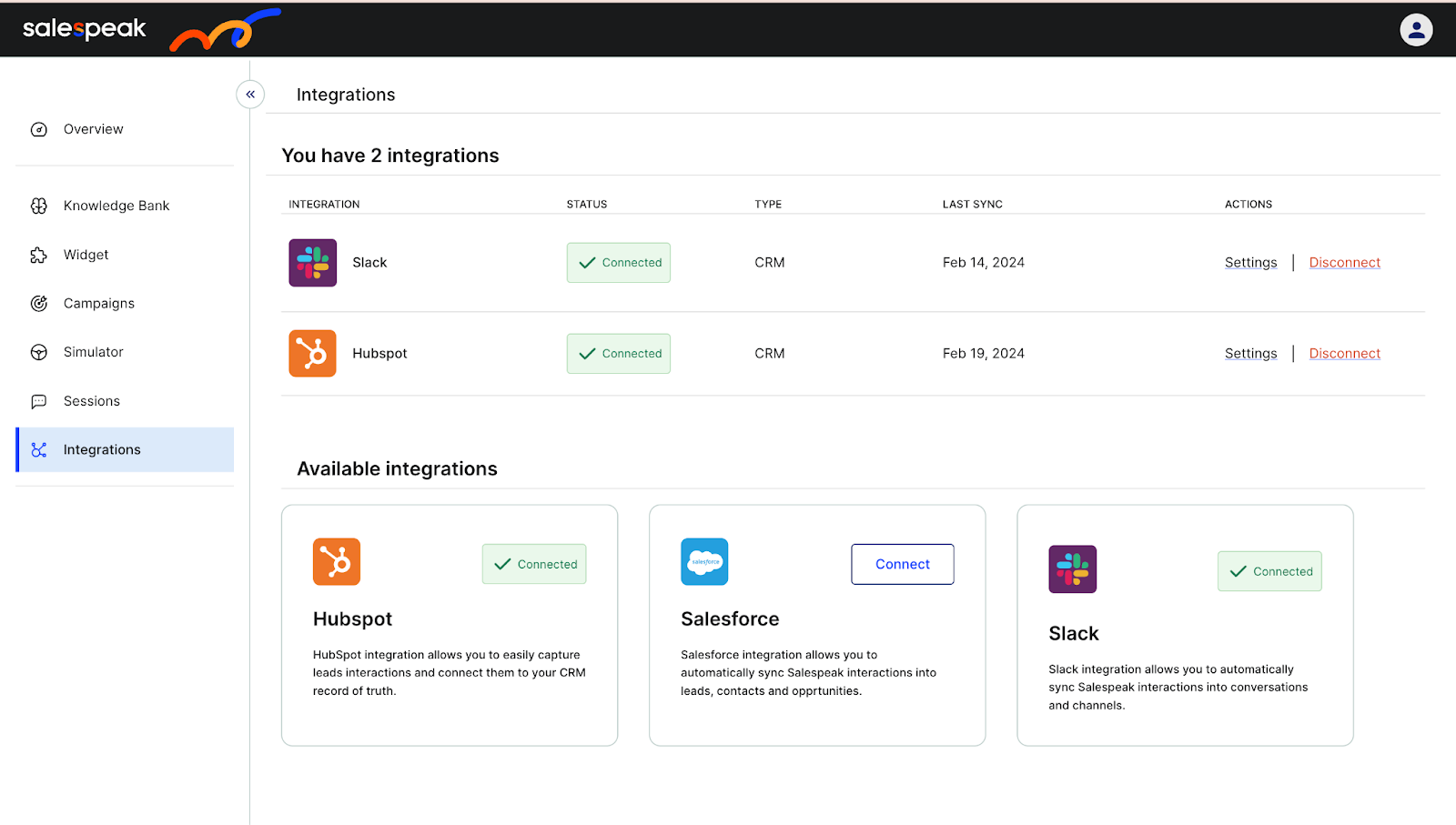Click 'Available integrations' heading
Viewport: 1456px width, 825px height.
[397, 468]
